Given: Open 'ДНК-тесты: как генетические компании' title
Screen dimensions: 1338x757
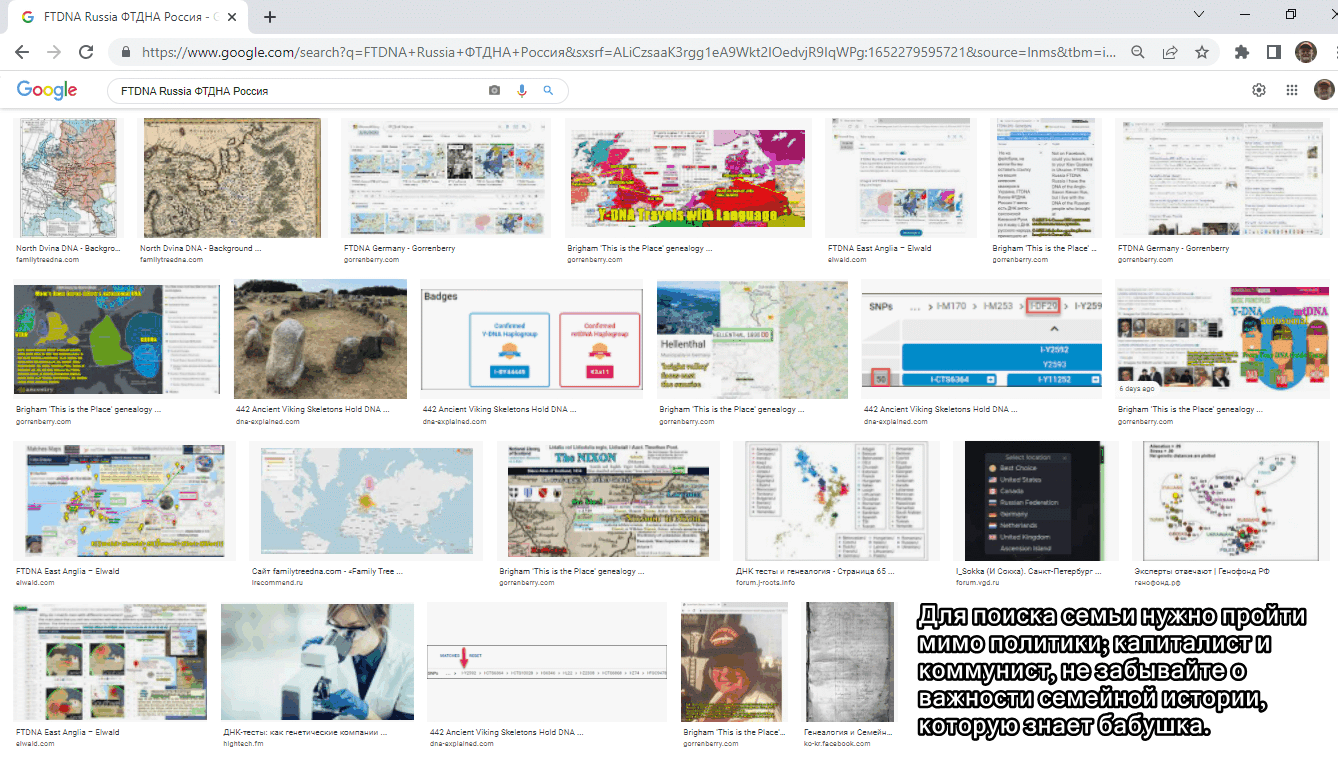Looking at the screenshot, I should (x=304, y=732).
